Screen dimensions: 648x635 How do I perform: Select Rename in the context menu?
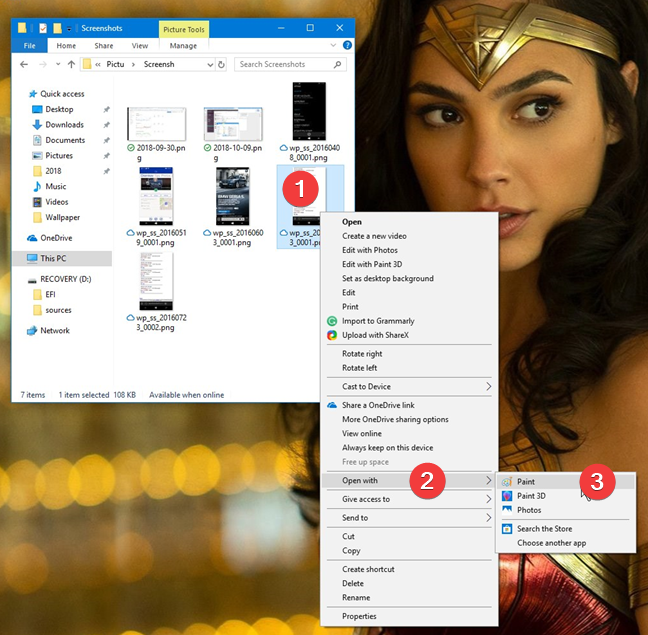[356, 598]
